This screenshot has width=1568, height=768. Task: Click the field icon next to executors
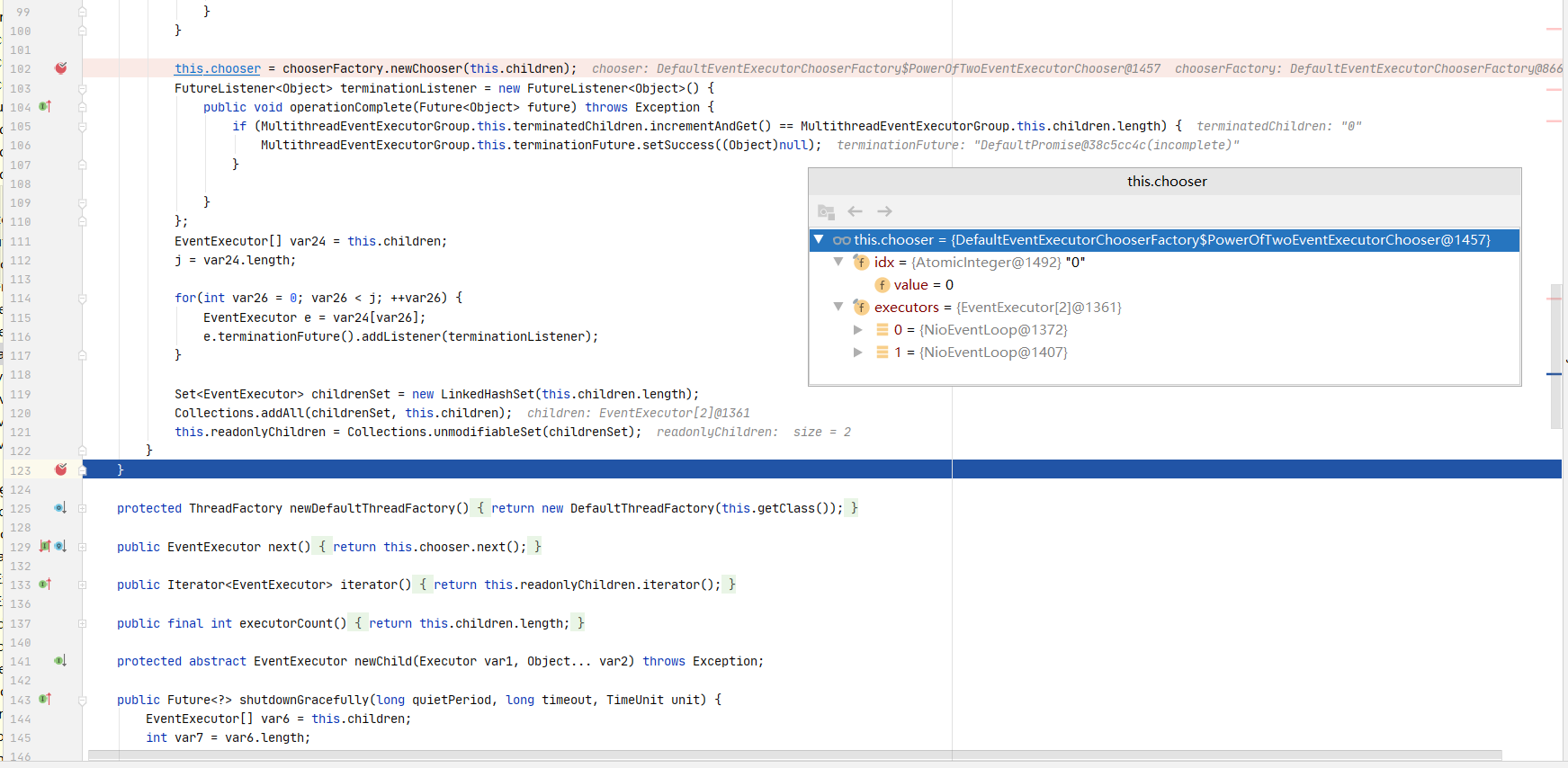pos(861,307)
